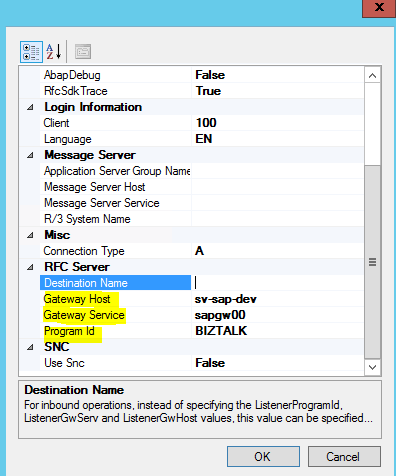
Task: Click the R/3 System Name value field
Action: (277, 219)
